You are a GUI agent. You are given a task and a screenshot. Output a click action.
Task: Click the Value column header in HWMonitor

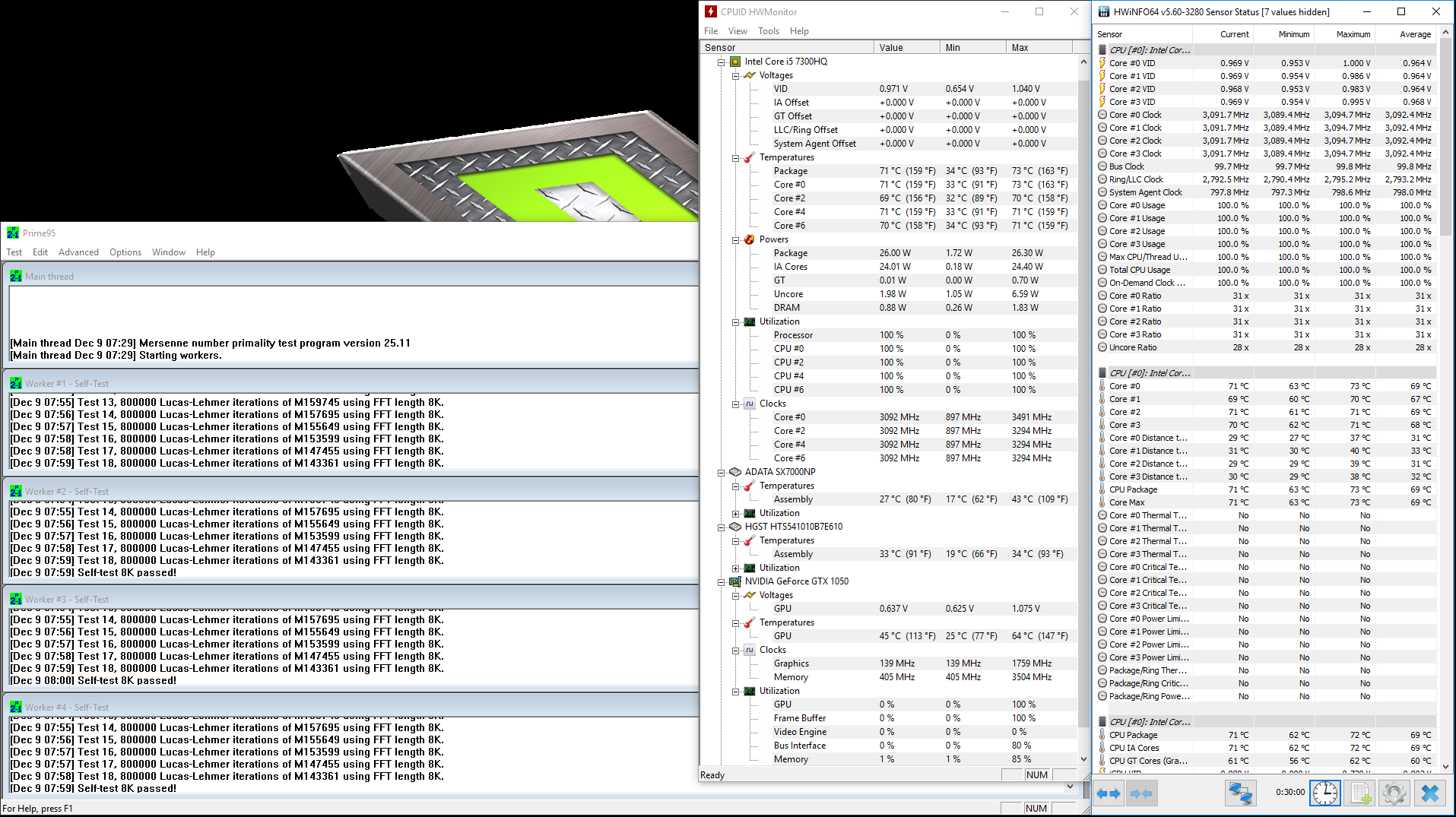[x=907, y=47]
